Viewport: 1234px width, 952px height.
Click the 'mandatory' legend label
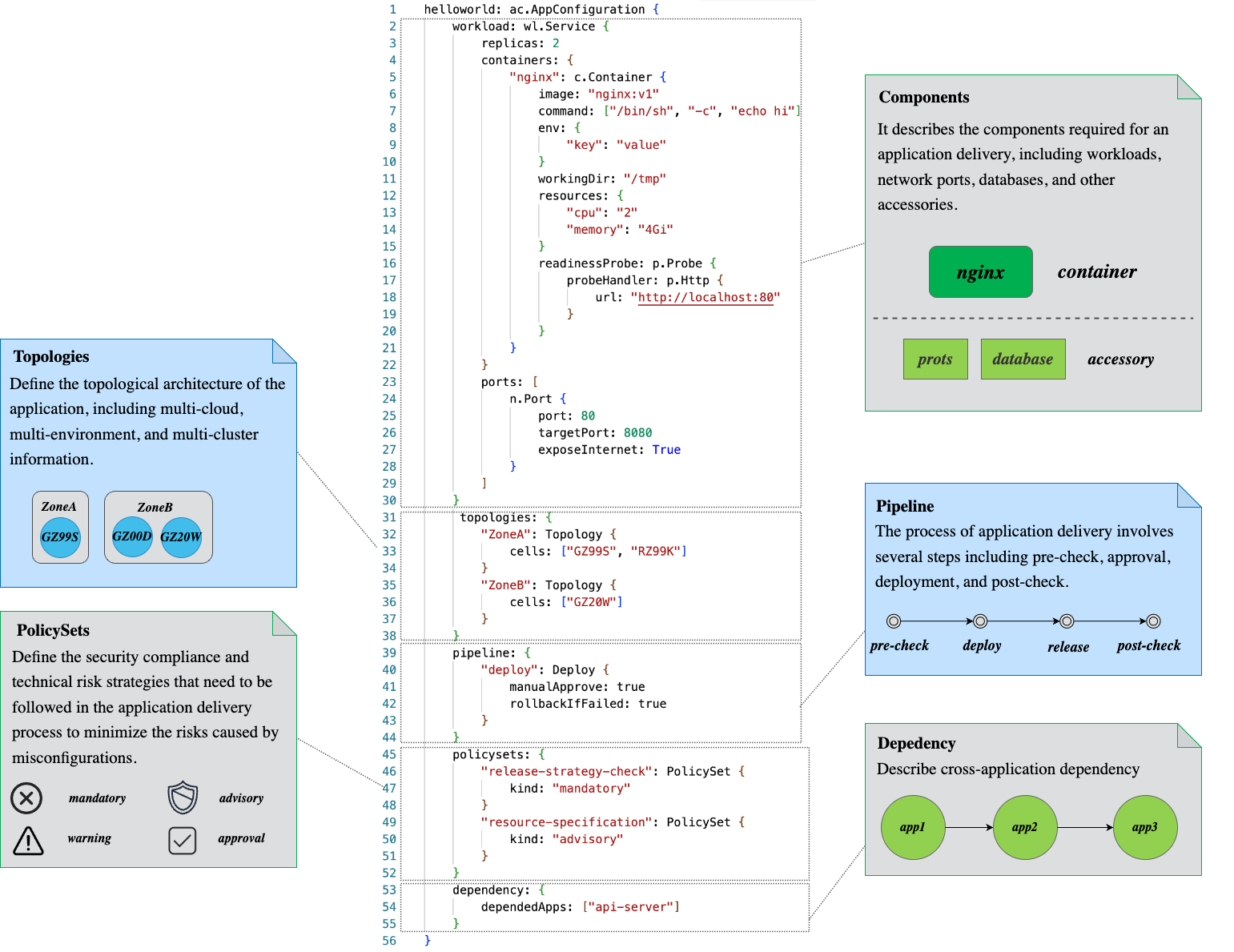tap(97, 798)
